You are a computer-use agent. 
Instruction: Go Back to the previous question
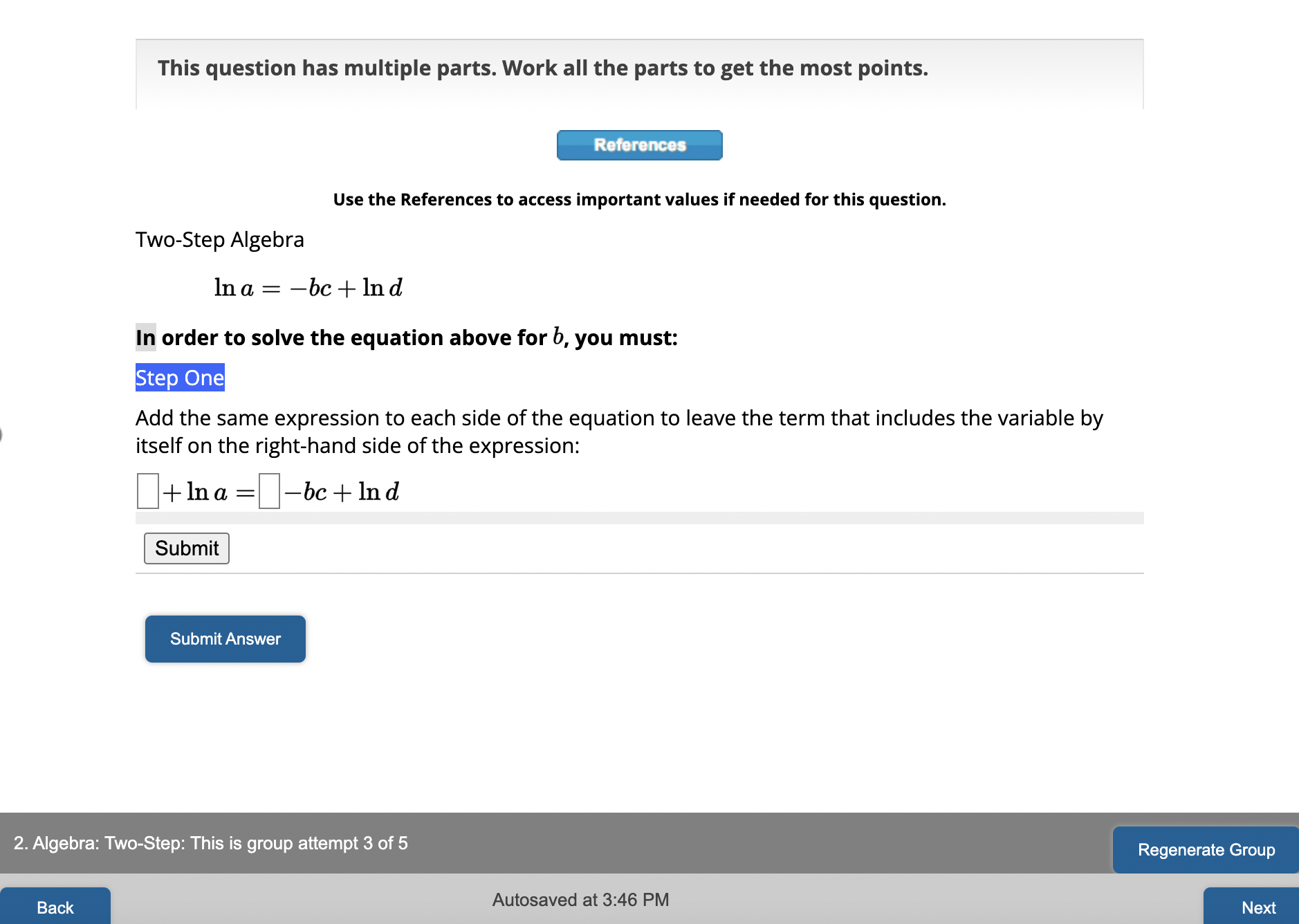55,906
